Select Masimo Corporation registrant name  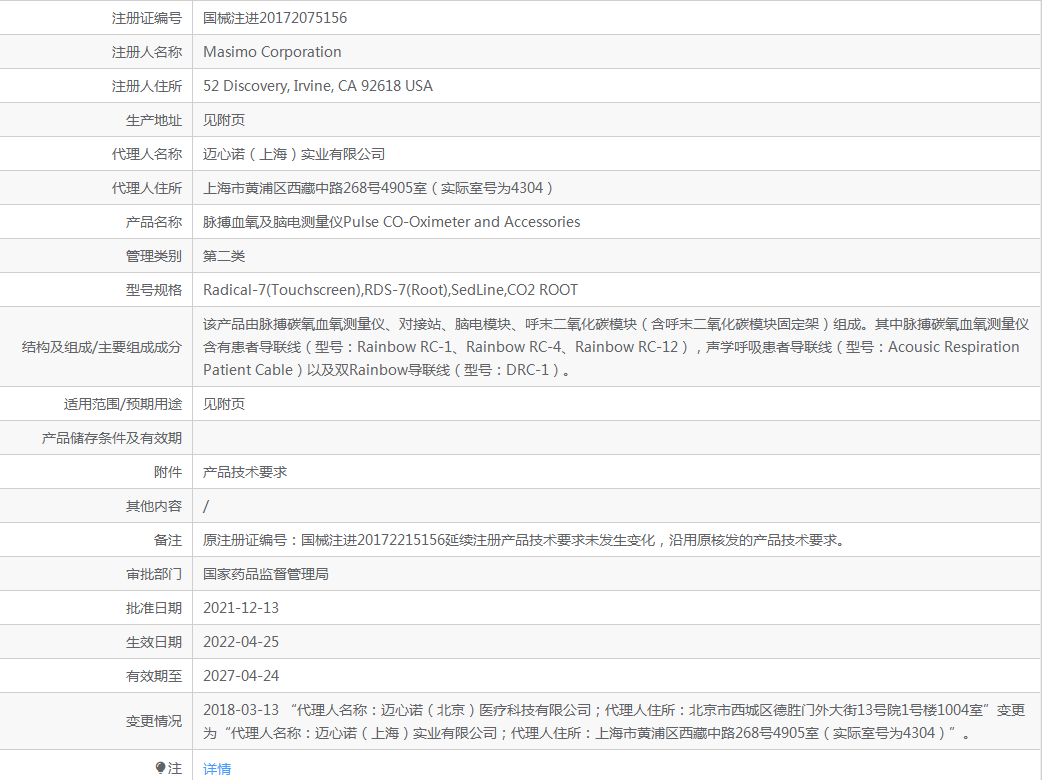click(x=272, y=52)
